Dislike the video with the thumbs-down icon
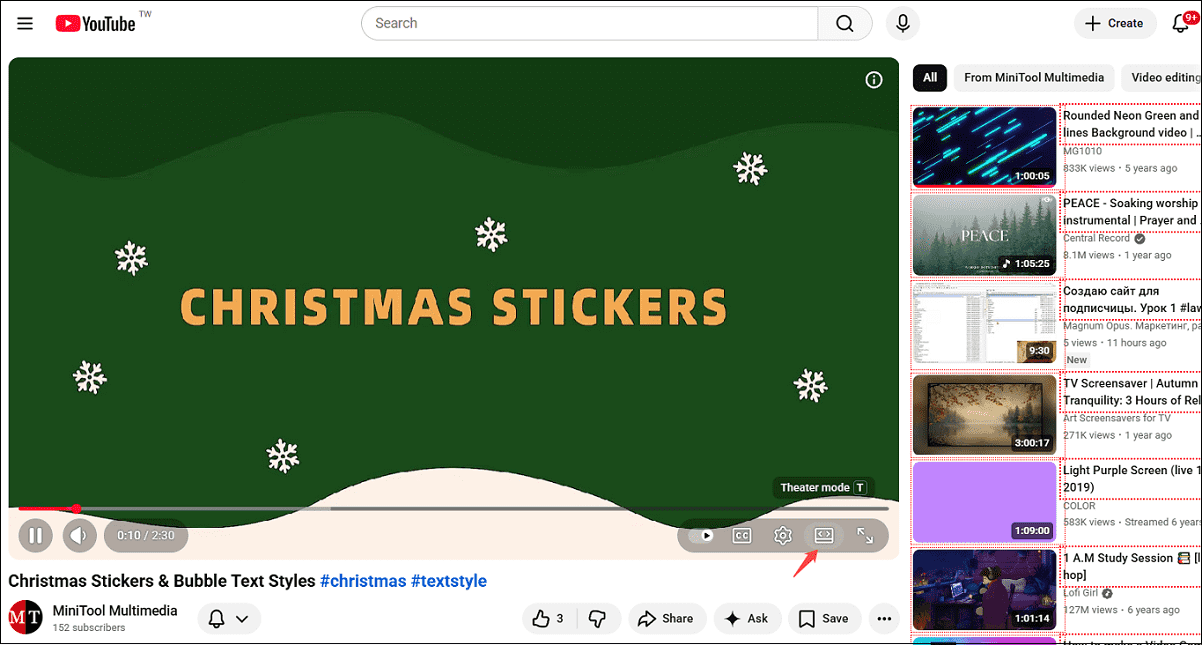The width and height of the screenshot is (1202, 645). pyautogui.click(x=597, y=618)
